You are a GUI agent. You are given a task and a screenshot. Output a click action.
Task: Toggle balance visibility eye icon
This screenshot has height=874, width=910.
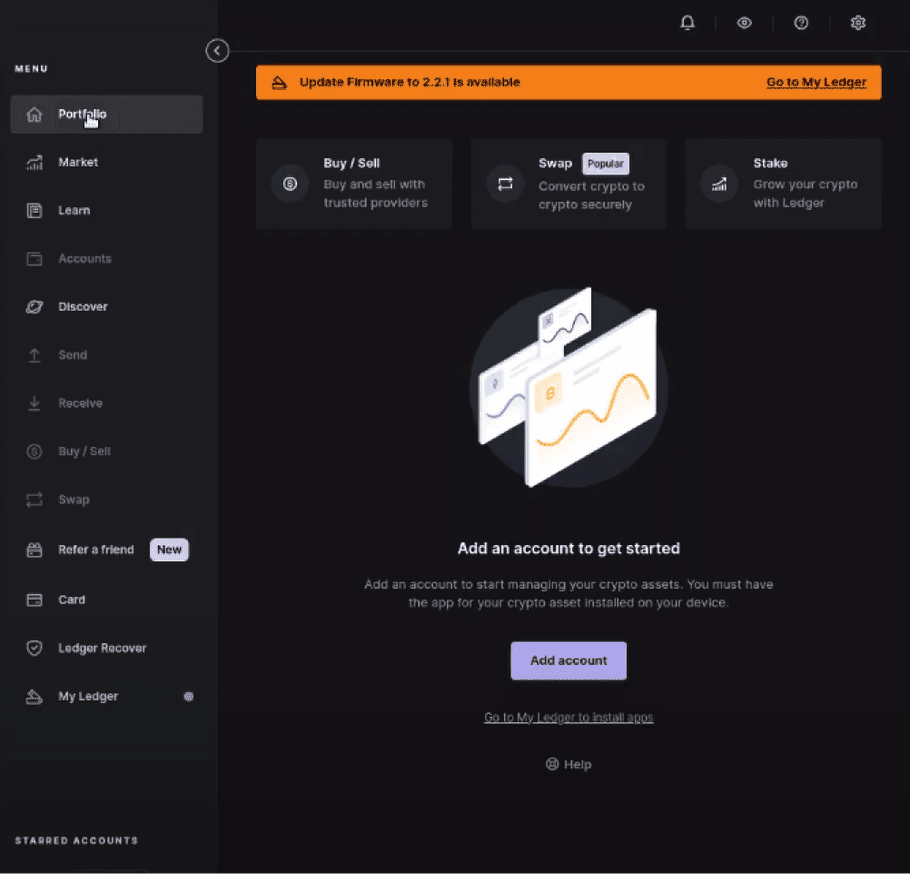point(744,23)
